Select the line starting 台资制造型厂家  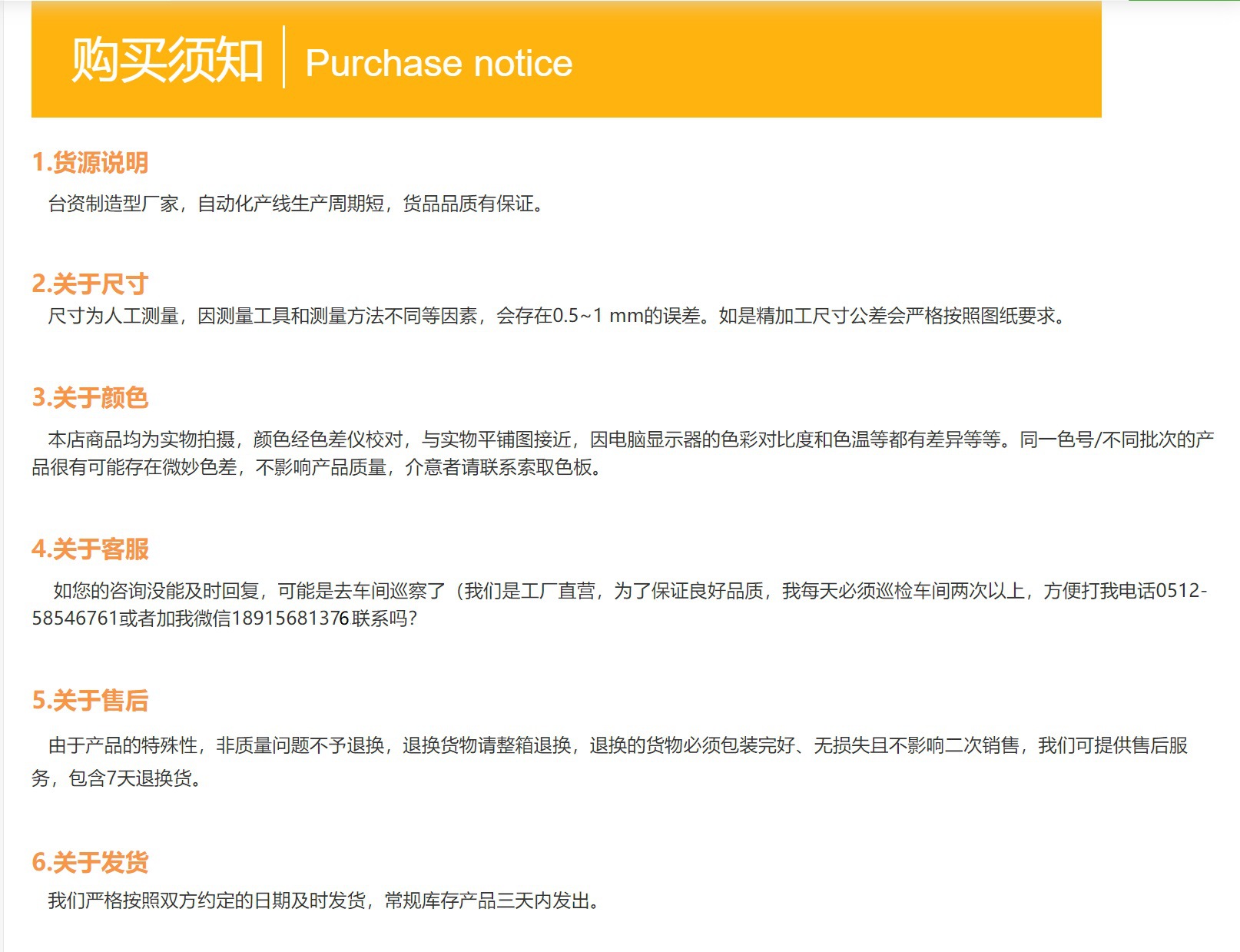296,204
